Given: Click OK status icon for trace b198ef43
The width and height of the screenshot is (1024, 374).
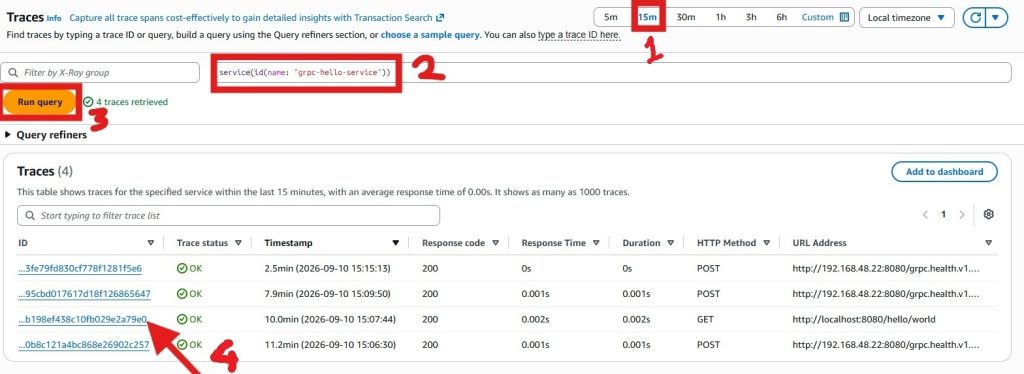Looking at the screenshot, I should (182, 319).
